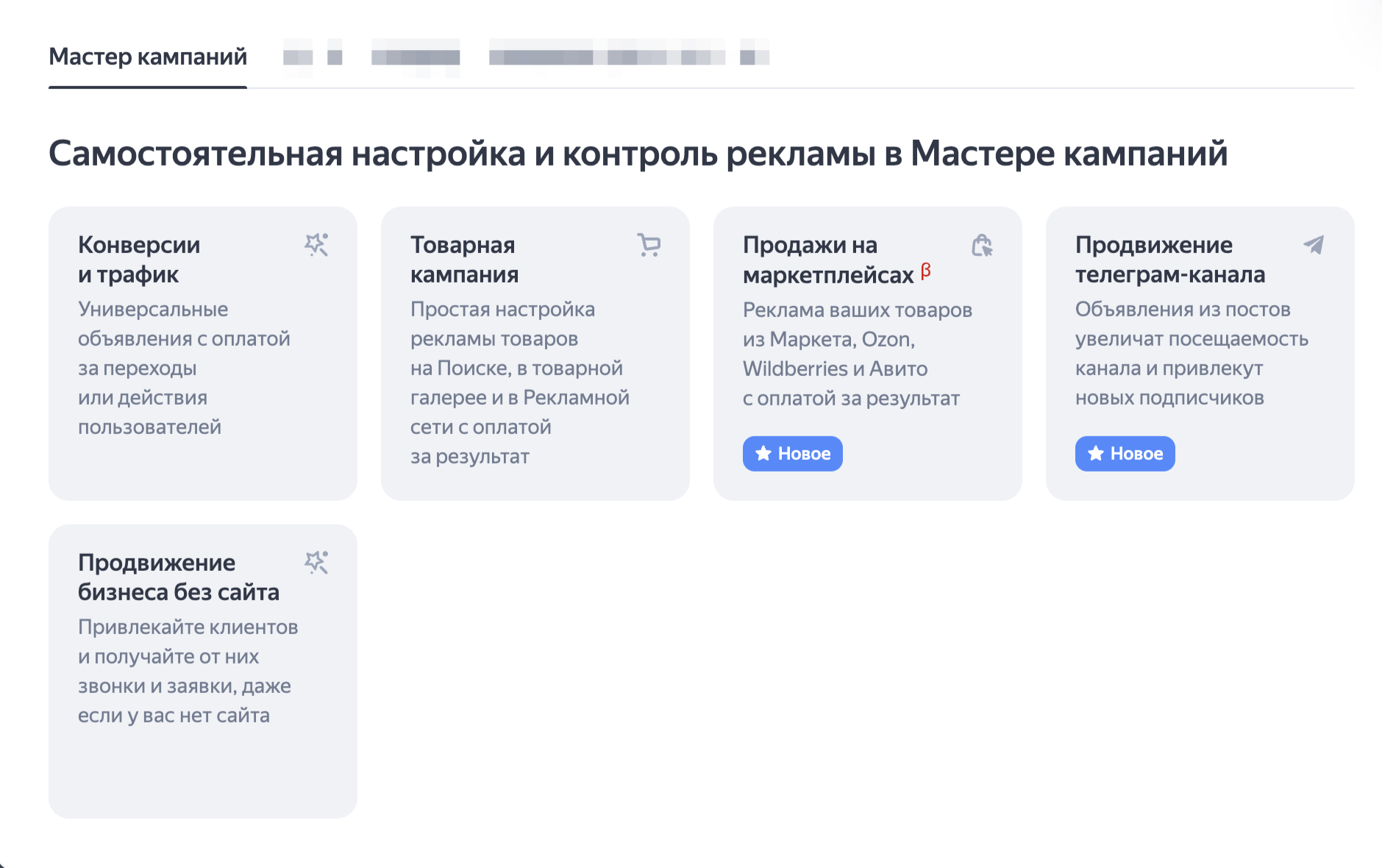This screenshot has width=1382, height=868.
Task: Open Продвижение бизнеса без сайта heading
Action: click(179, 577)
